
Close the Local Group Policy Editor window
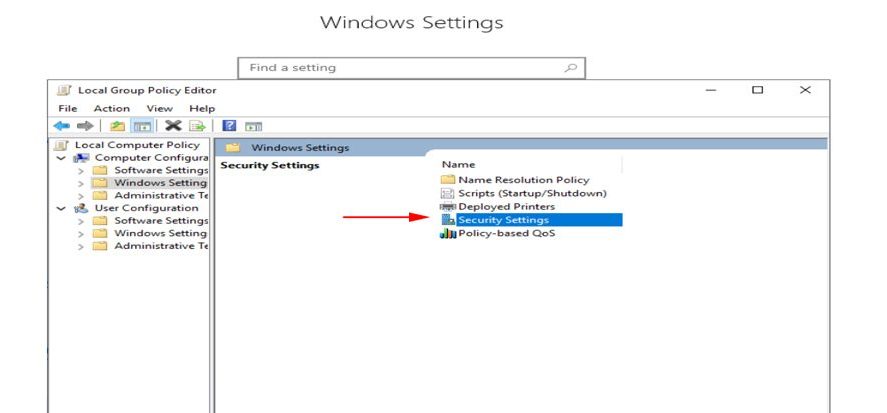pos(805,90)
